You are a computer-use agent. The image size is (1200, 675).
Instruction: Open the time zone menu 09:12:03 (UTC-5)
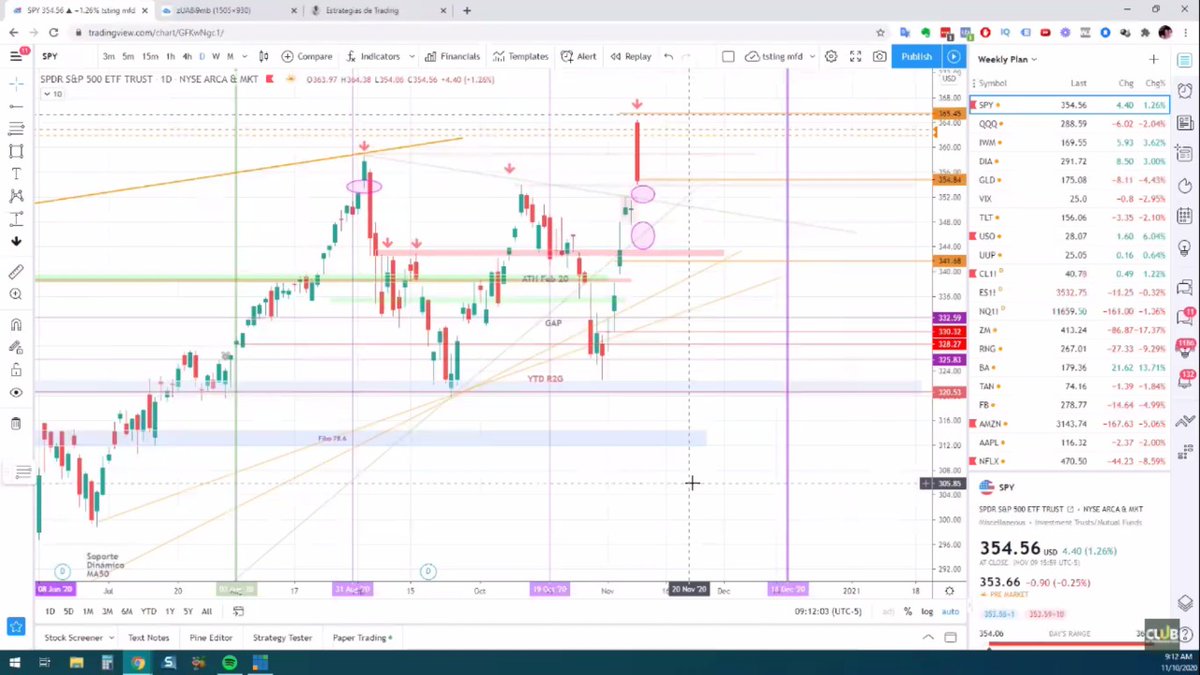(827, 611)
